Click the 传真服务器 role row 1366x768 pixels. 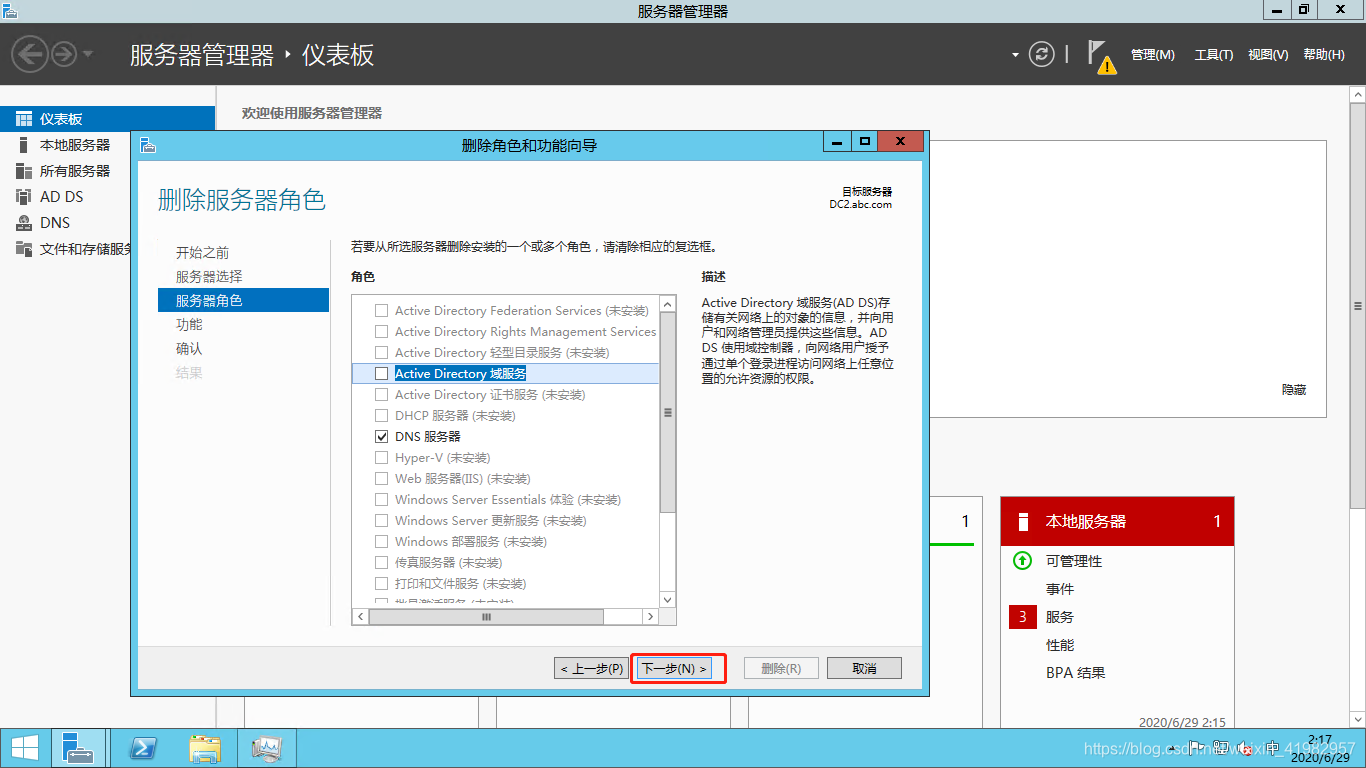[506, 563]
